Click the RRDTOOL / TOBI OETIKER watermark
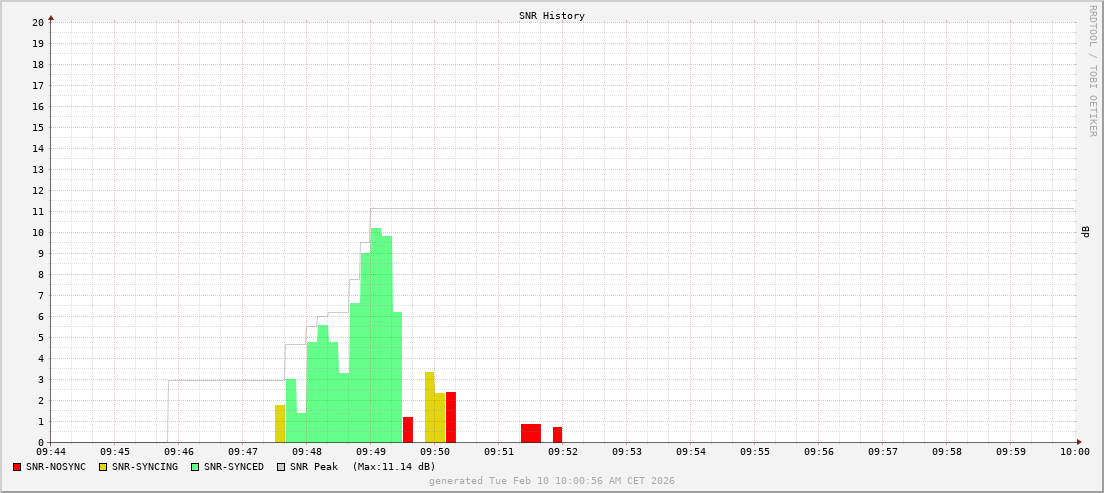Viewport: 1104px width, 493px height. pyautogui.click(x=1092, y=70)
